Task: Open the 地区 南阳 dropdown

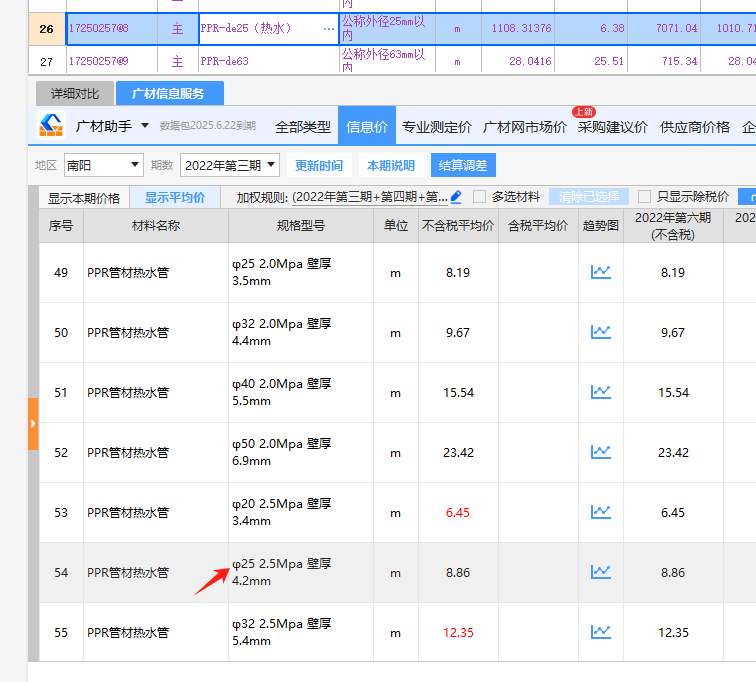Action: pos(104,165)
